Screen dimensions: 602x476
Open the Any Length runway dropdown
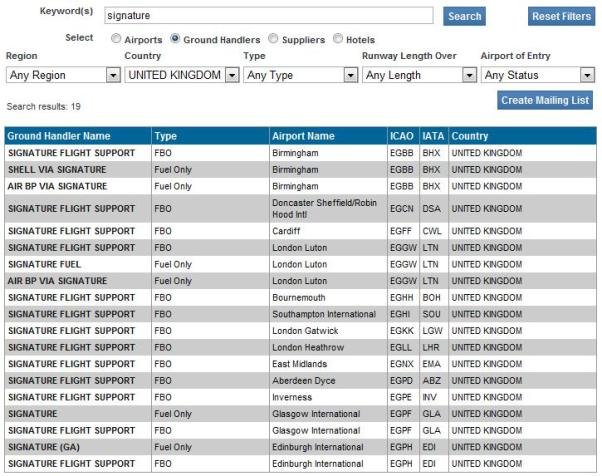coord(419,75)
